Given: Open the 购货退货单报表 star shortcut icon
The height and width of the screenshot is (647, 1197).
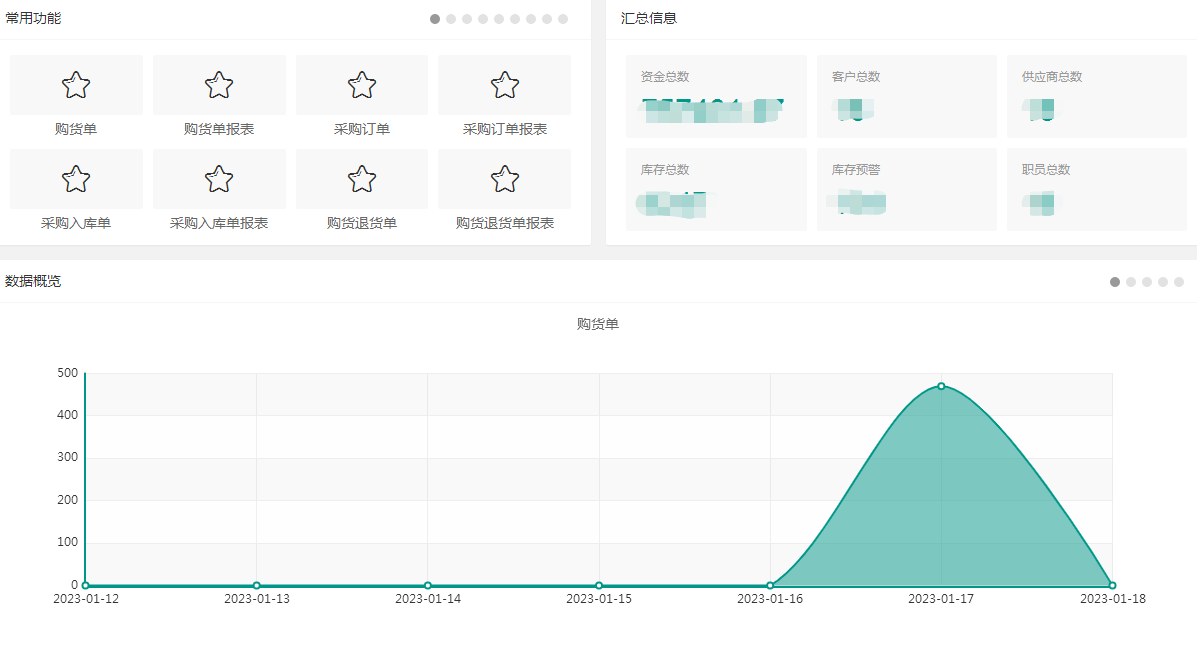Looking at the screenshot, I should click(x=505, y=179).
